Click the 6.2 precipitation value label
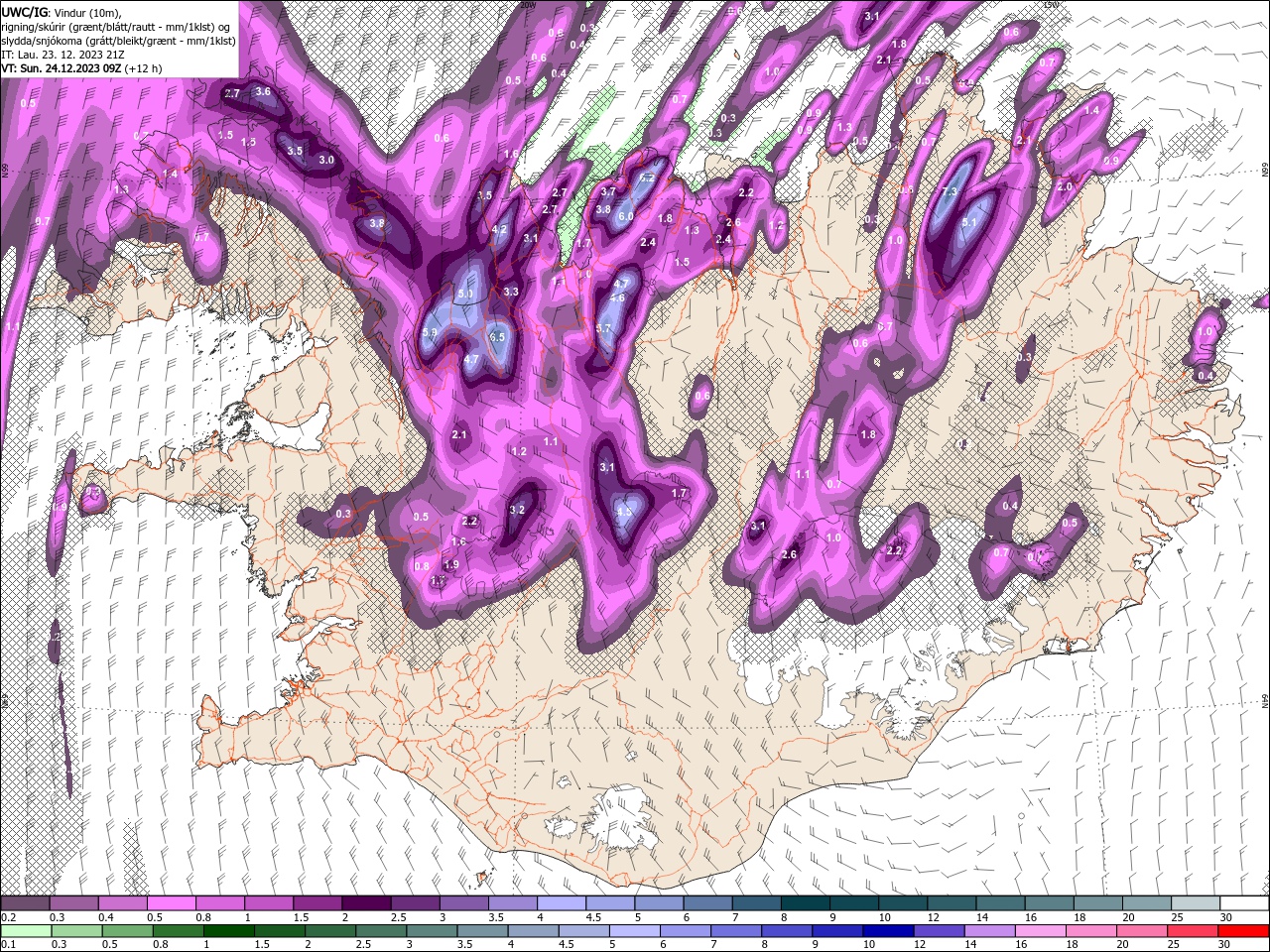 tap(648, 178)
